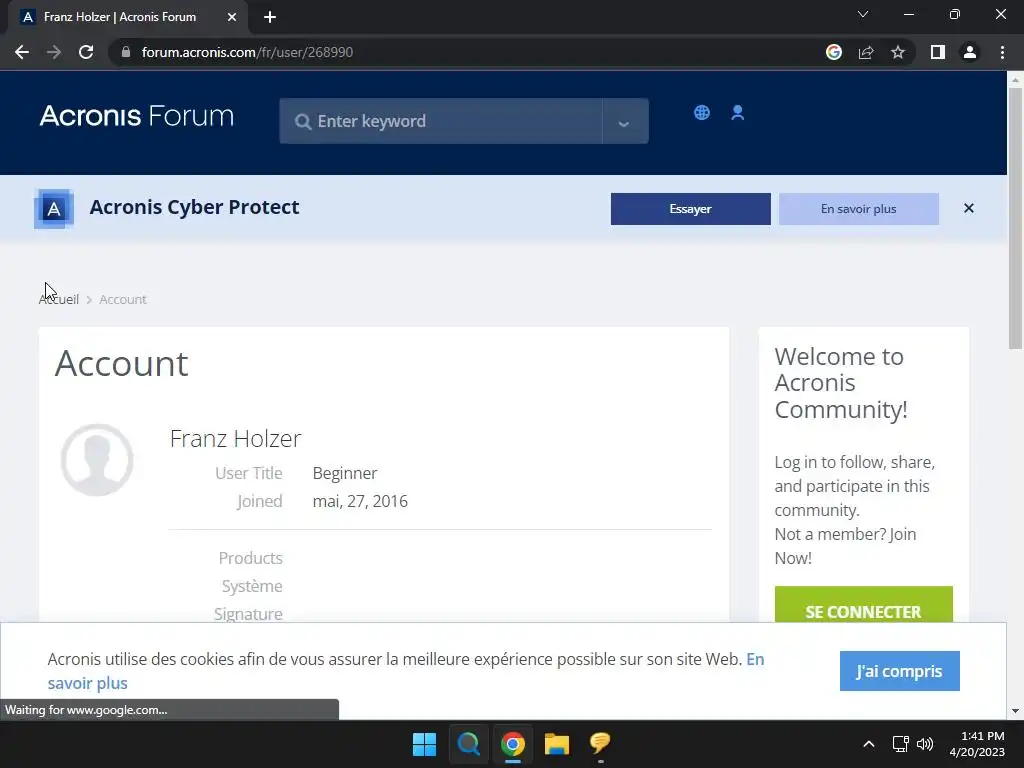Screen dimensions: 1024x768
Task: Open Windows taskbar search
Action: [x=468, y=744]
